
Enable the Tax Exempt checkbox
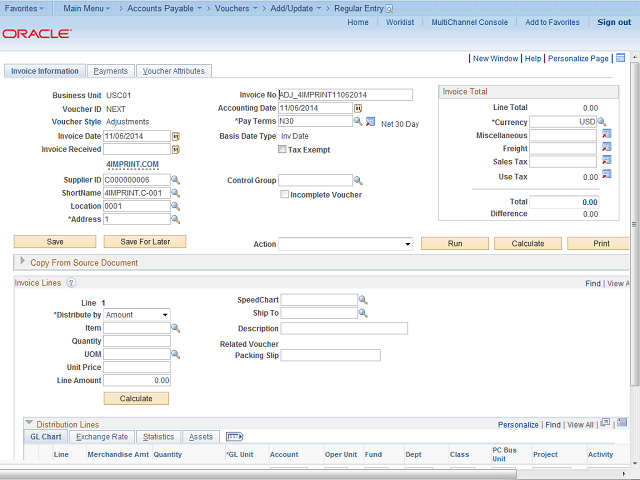[282, 150]
